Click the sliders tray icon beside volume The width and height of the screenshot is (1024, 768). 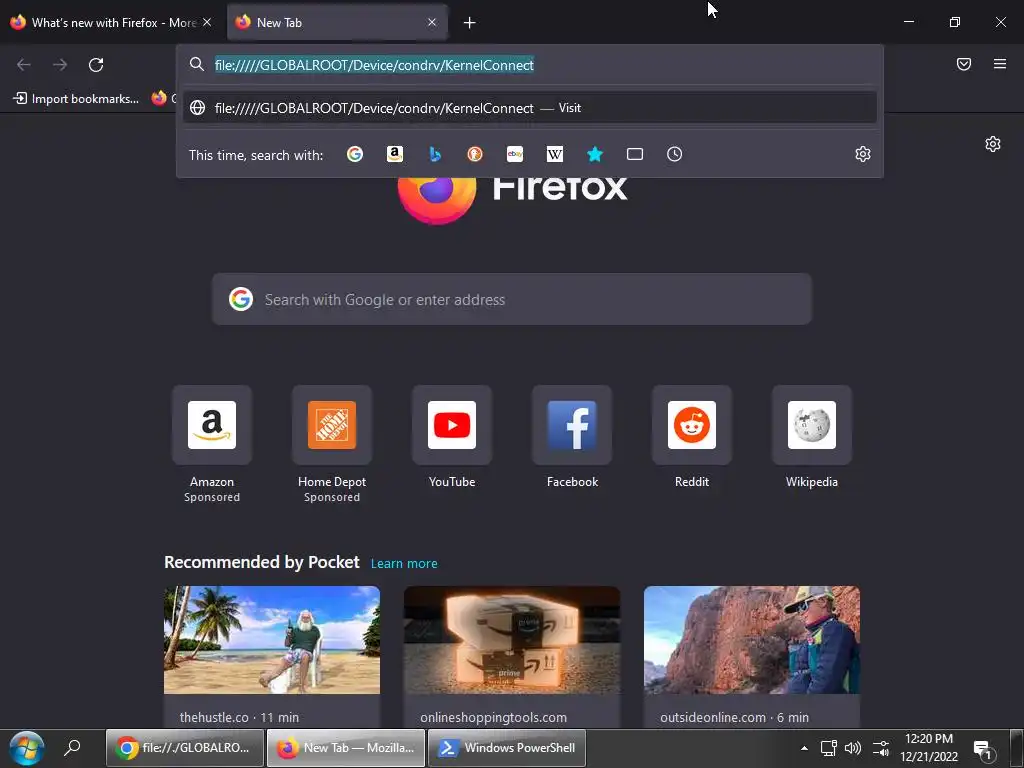click(x=881, y=748)
